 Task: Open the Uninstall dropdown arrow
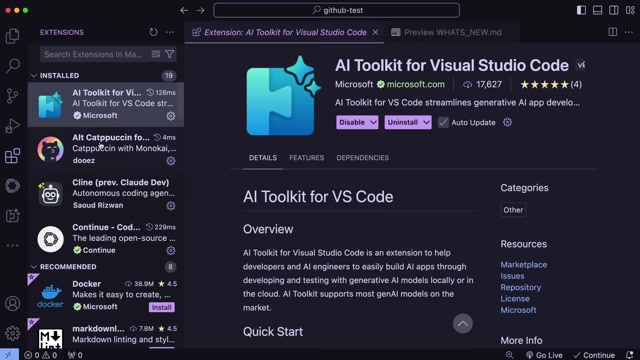[426, 122]
